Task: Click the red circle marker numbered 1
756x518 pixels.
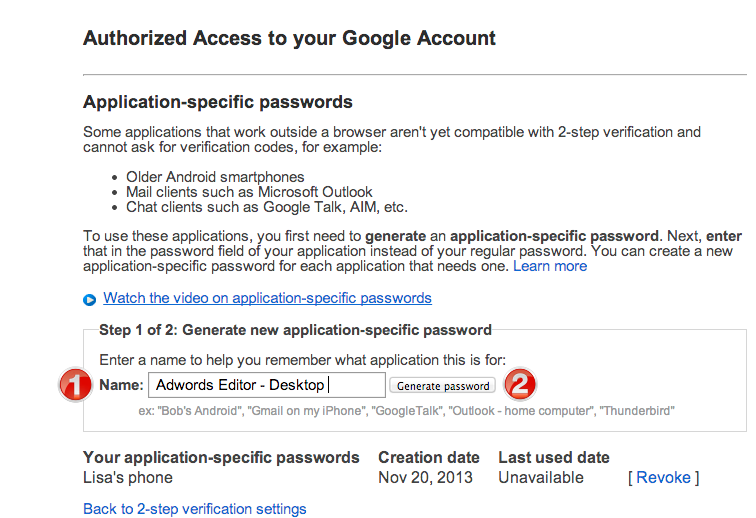Action: pos(75,385)
